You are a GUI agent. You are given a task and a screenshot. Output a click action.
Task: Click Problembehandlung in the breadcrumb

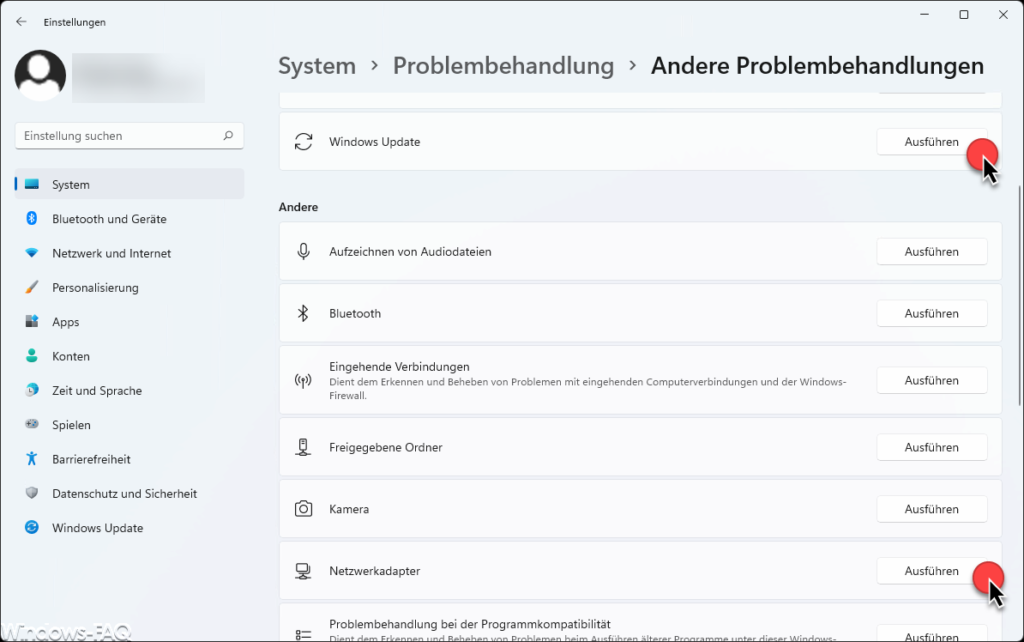[504, 65]
